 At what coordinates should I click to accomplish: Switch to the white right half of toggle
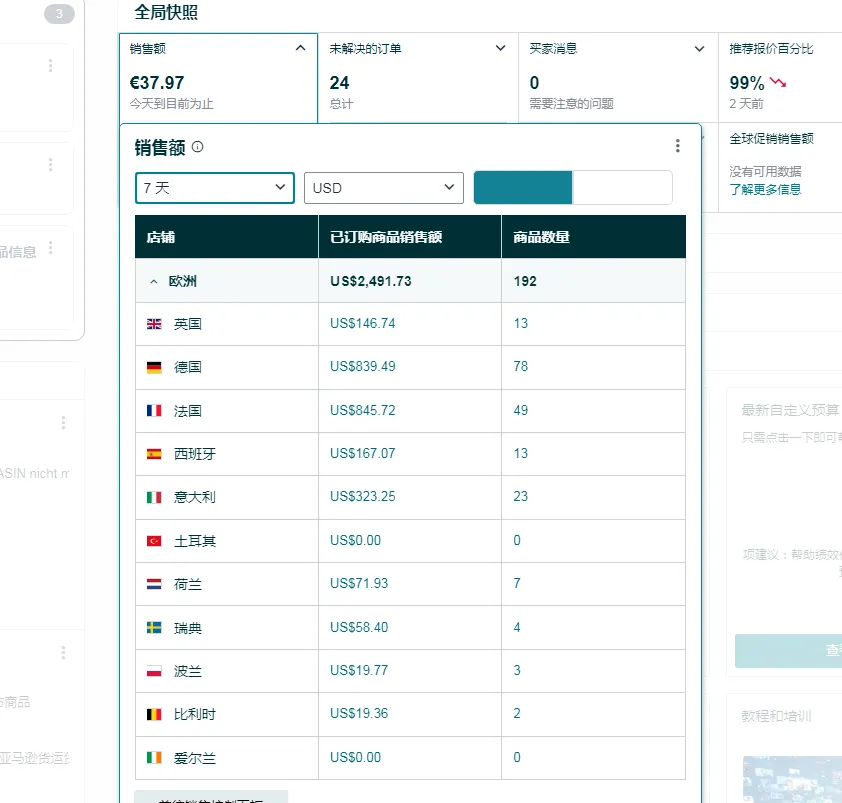(x=622, y=187)
